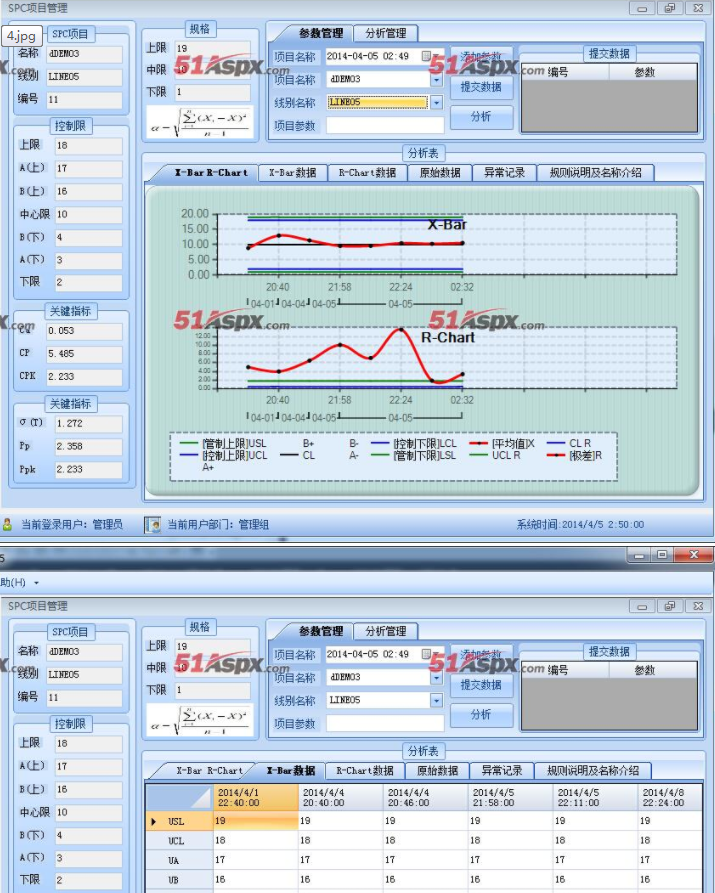
Task: Open R-Chart数据 tab in lower window
Action: click(365, 771)
